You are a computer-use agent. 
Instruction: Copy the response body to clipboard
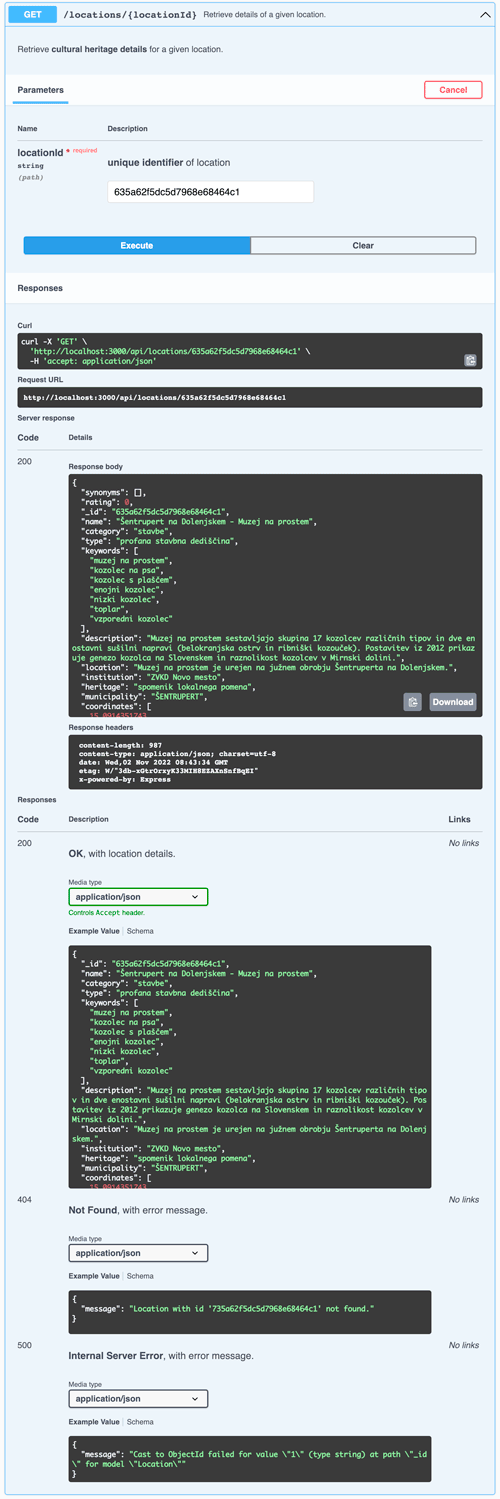coord(412,702)
